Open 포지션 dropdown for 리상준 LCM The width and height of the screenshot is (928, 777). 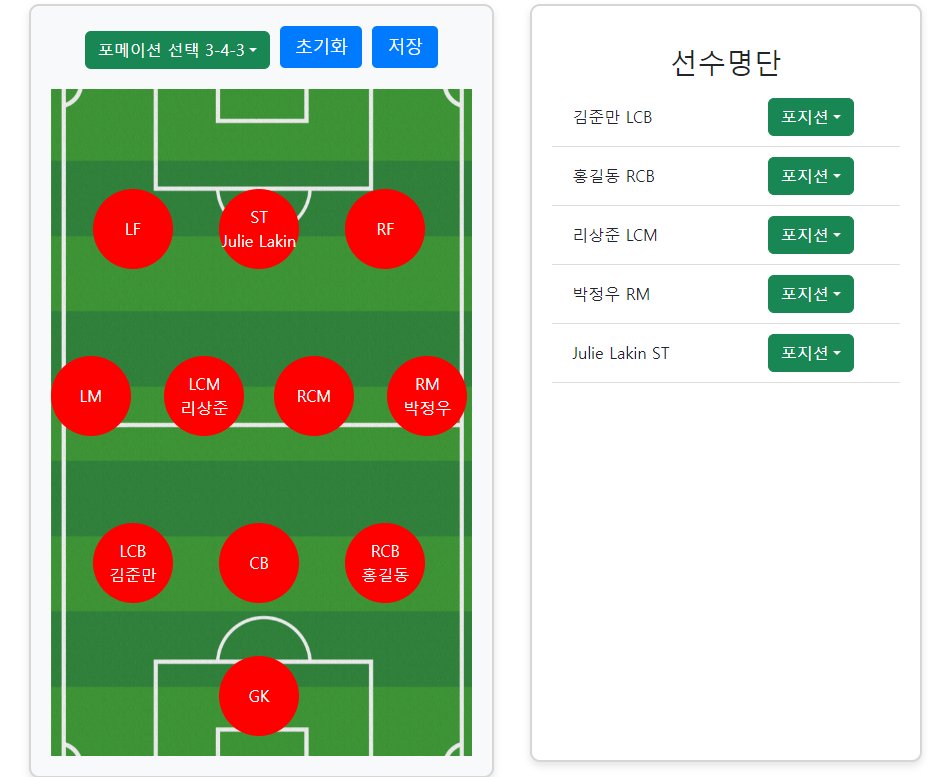810,235
